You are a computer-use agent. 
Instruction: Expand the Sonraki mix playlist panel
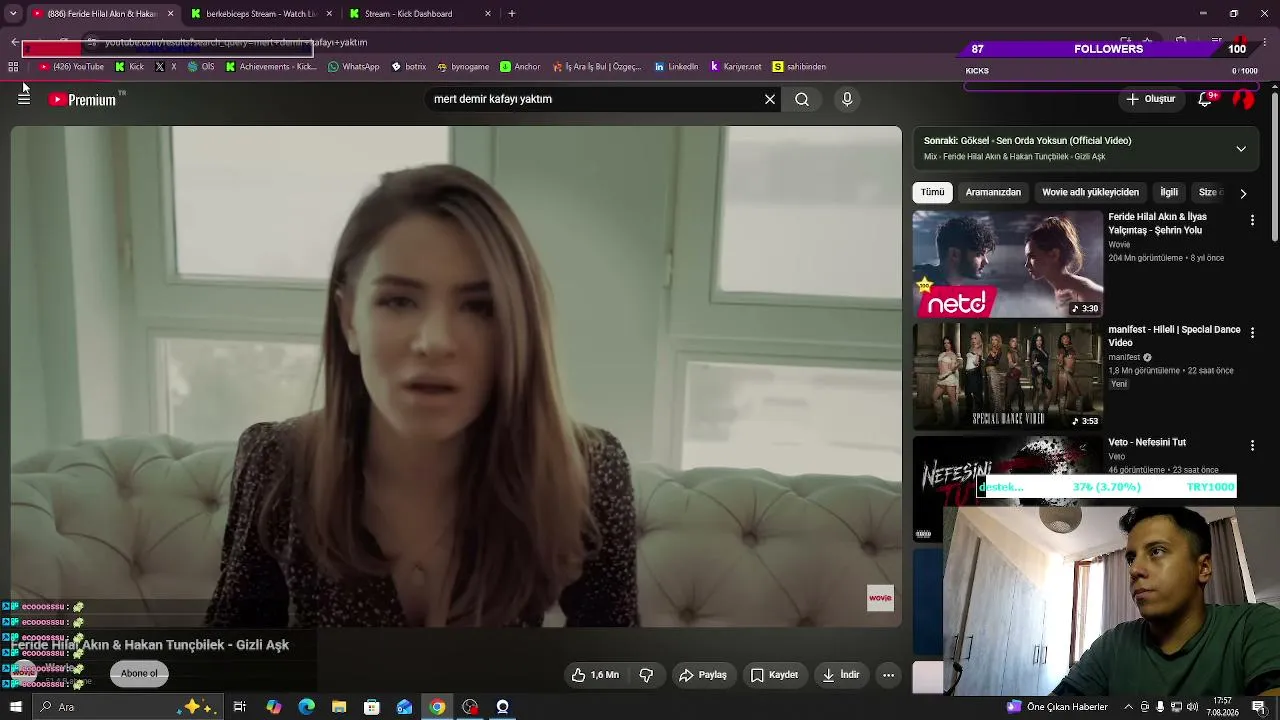tap(1241, 149)
